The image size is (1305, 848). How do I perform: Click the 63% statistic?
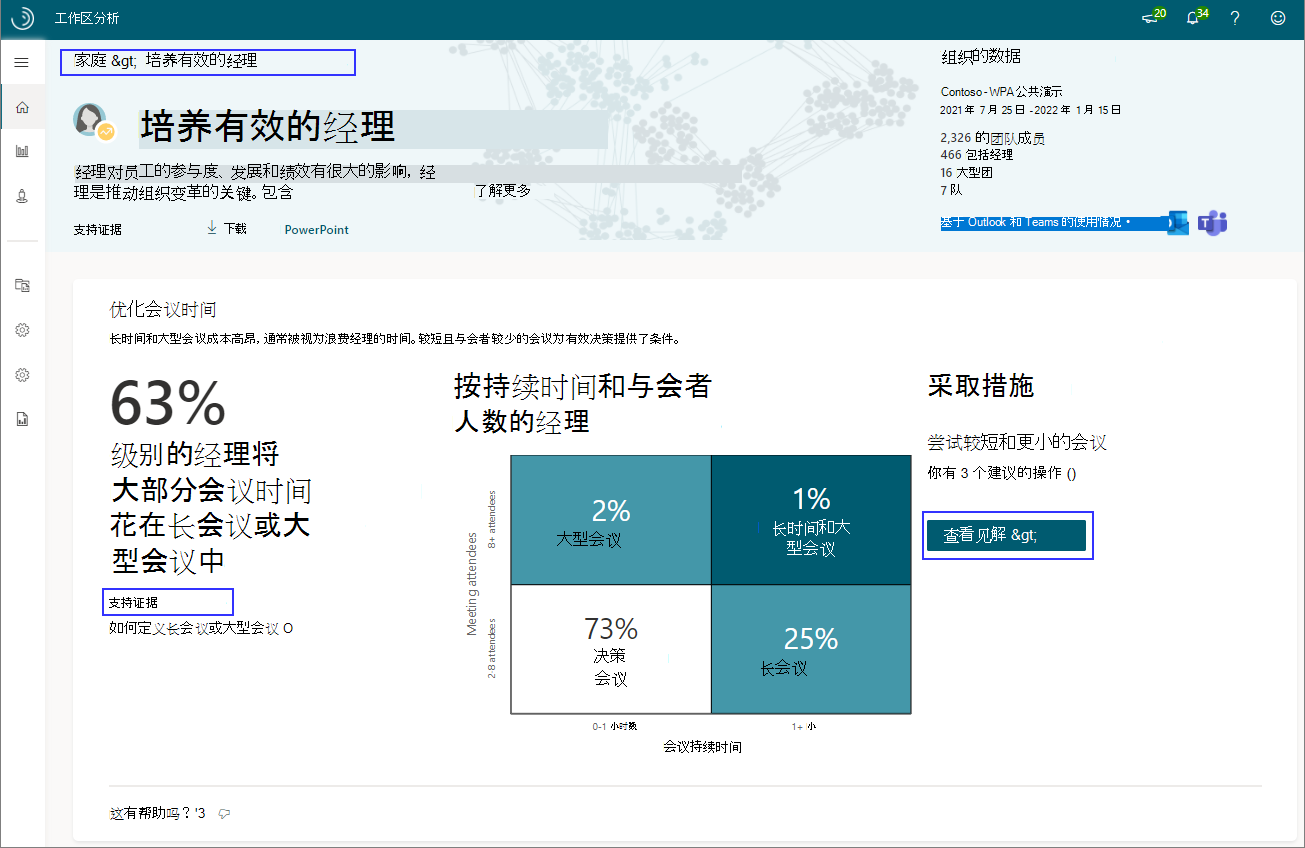coord(168,404)
